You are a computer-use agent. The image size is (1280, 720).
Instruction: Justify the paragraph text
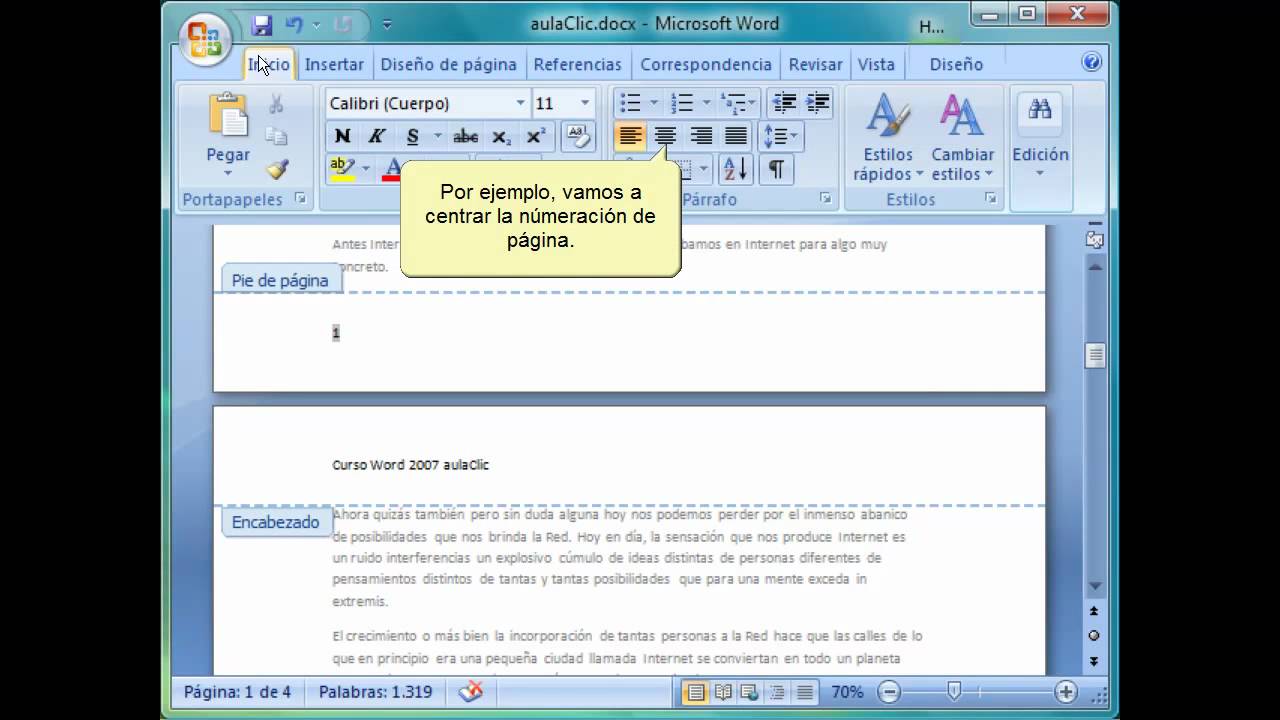[736, 136]
